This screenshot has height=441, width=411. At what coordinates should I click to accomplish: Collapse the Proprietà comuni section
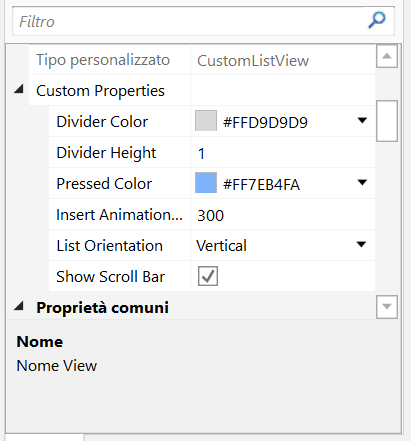[19, 306]
